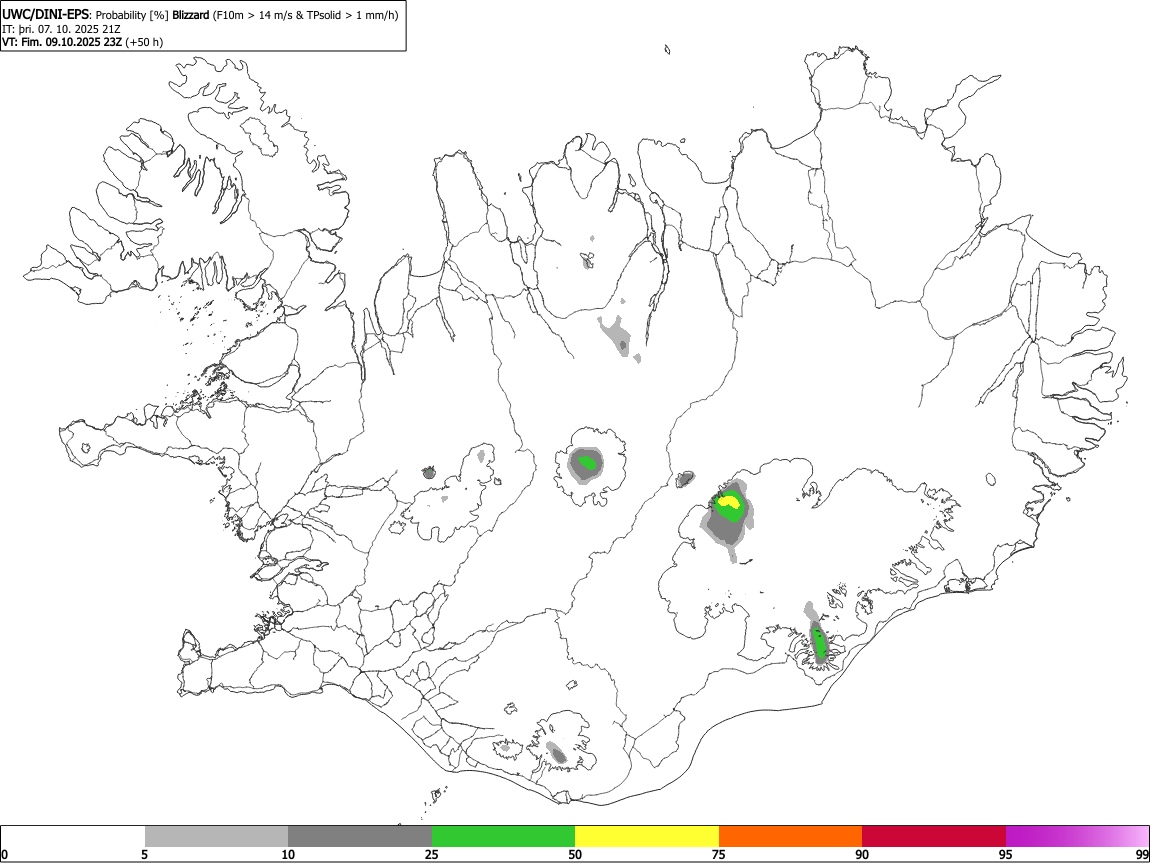Screen dimensions: 1150x863
Task: Click the initial time line 'IT: þri. 07. 10. 2025 21Z'
Action: coord(62,29)
